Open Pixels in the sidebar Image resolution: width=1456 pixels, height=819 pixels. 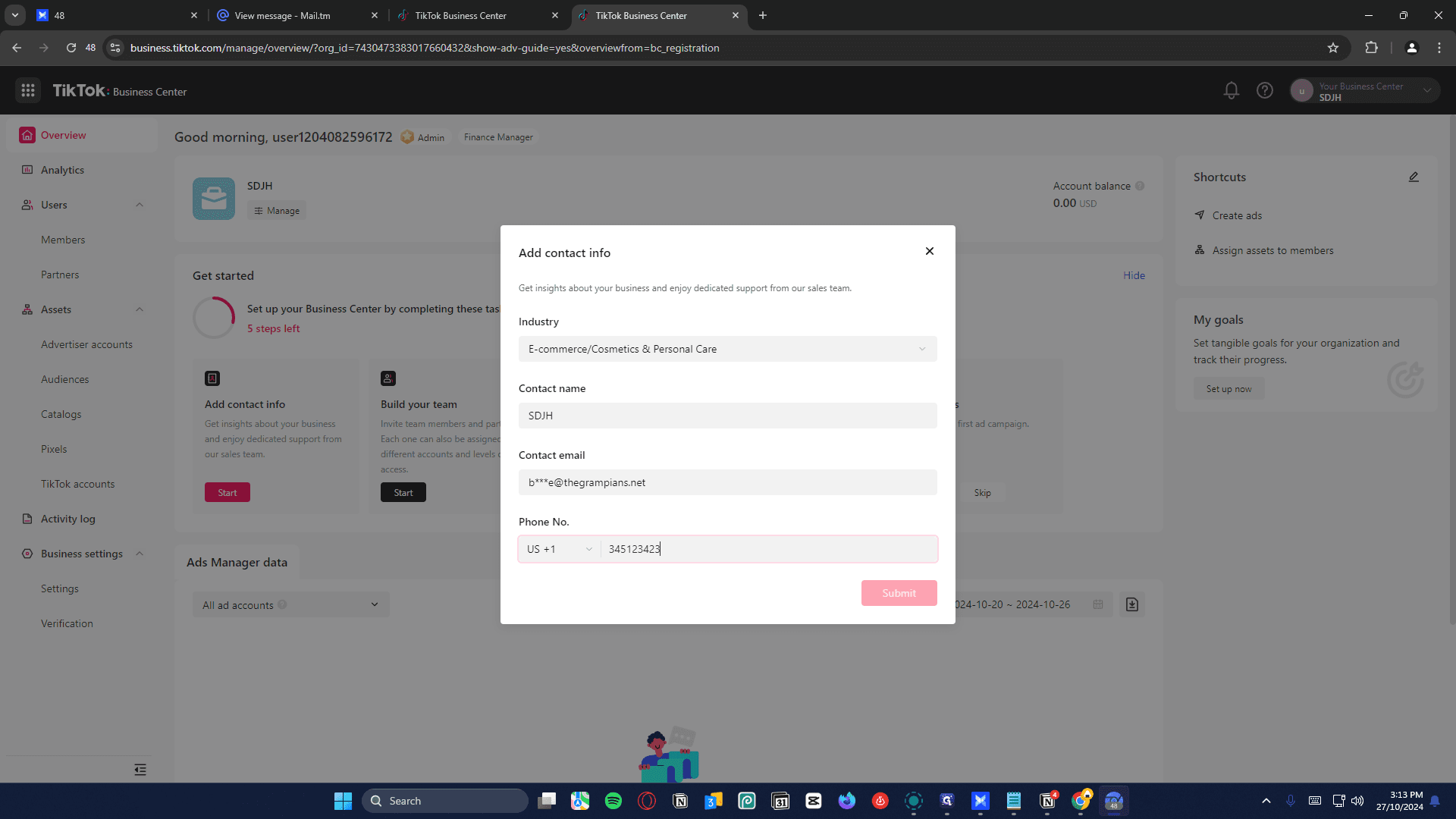click(x=54, y=449)
